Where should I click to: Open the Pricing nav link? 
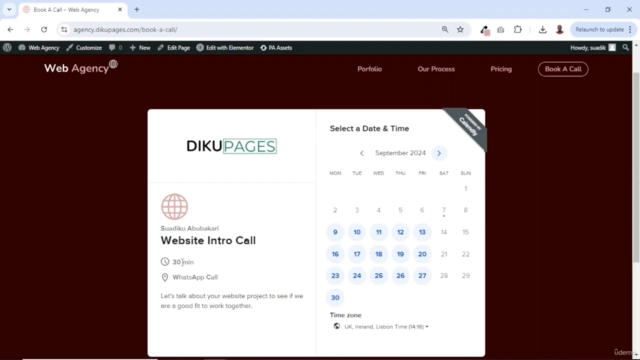click(501, 69)
